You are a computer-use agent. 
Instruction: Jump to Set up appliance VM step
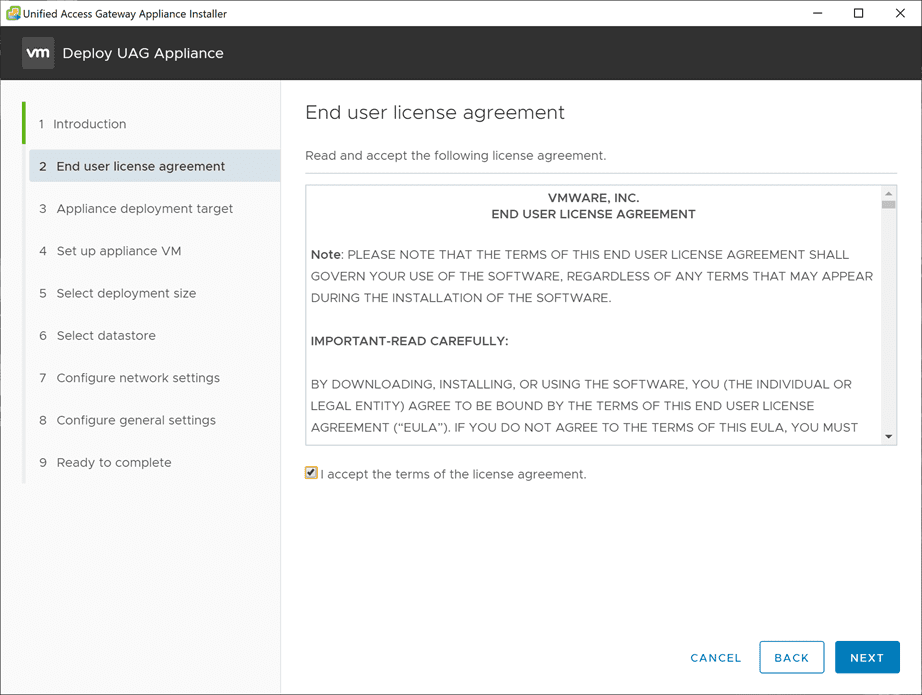(x=119, y=251)
